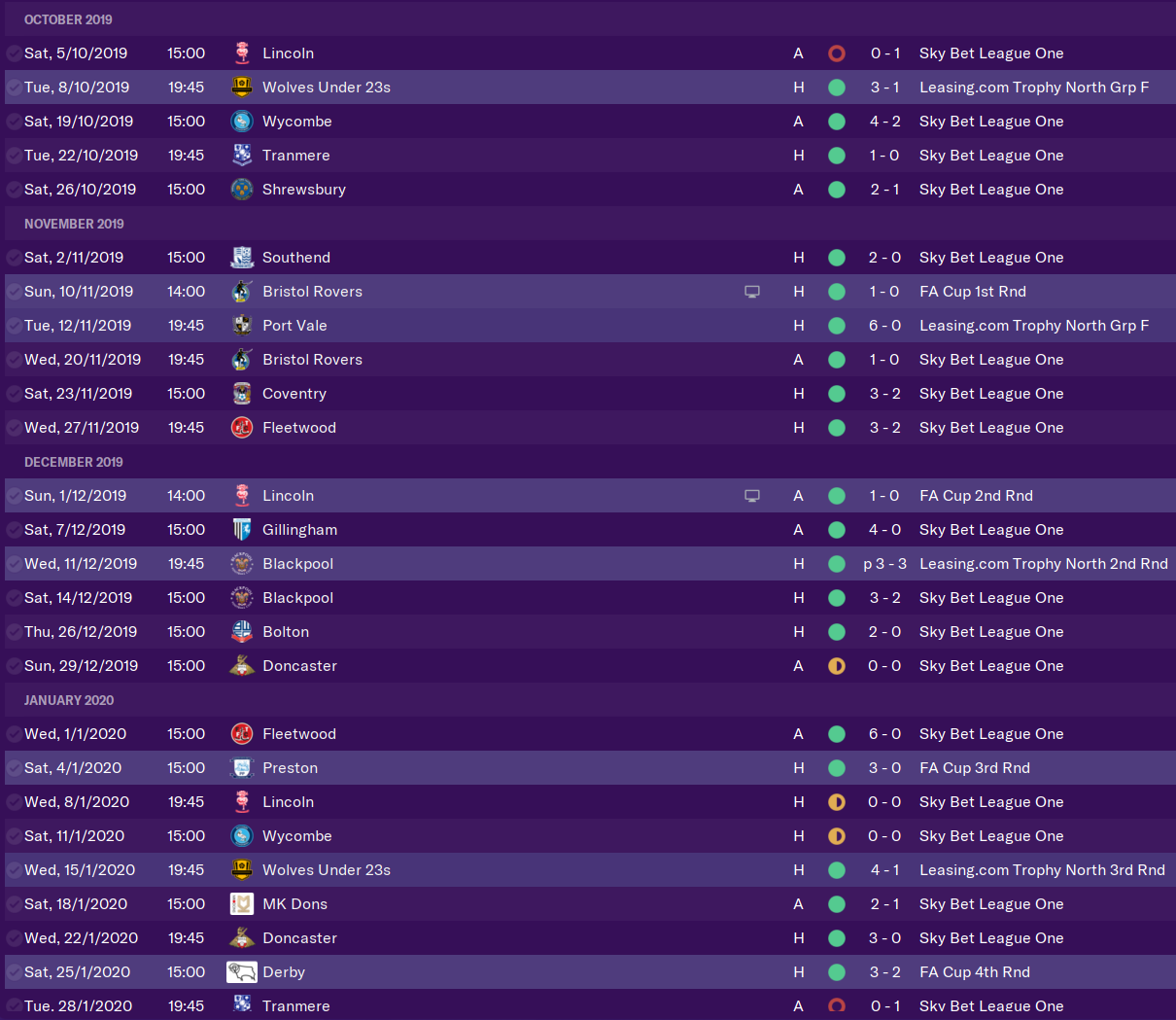Screen dimensions: 1176x1020
Task: Select the Coventry club badge
Action: click(241, 393)
